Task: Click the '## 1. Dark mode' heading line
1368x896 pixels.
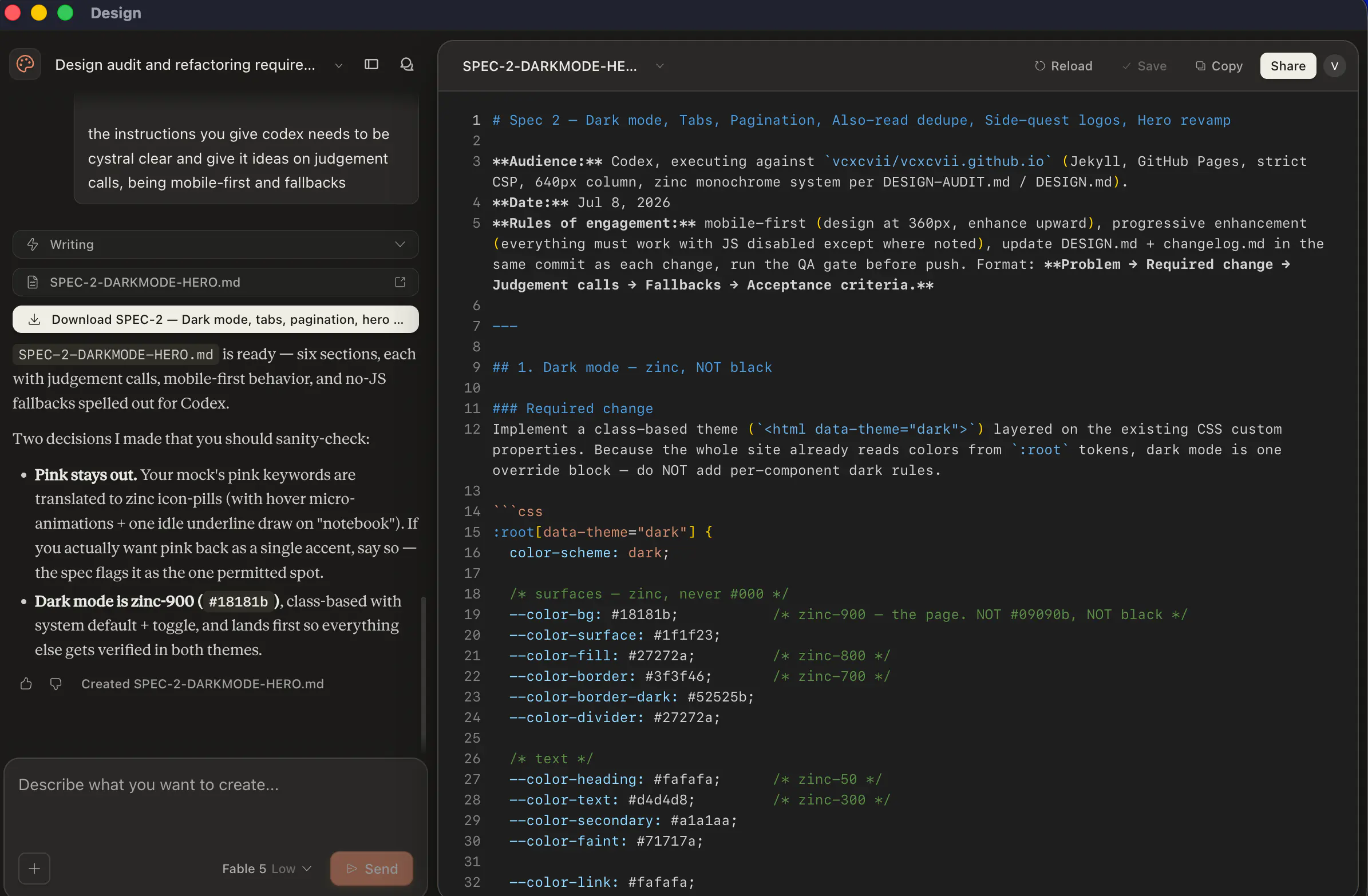Action: [x=632, y=367]
